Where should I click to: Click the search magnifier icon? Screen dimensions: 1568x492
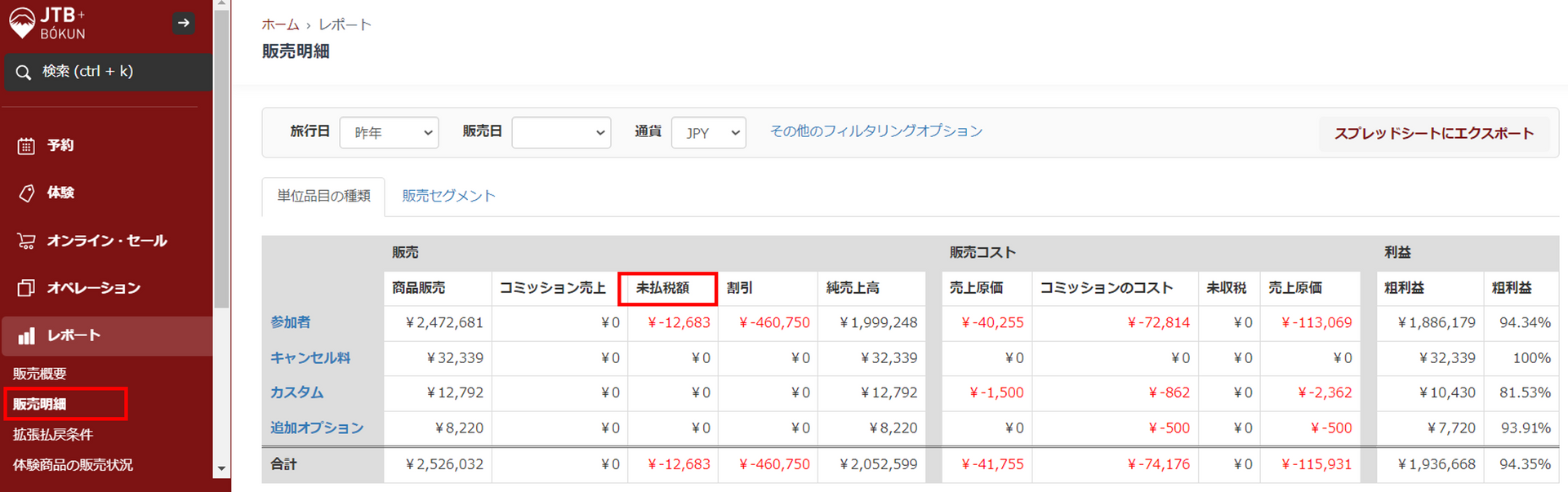click(24, 73)
